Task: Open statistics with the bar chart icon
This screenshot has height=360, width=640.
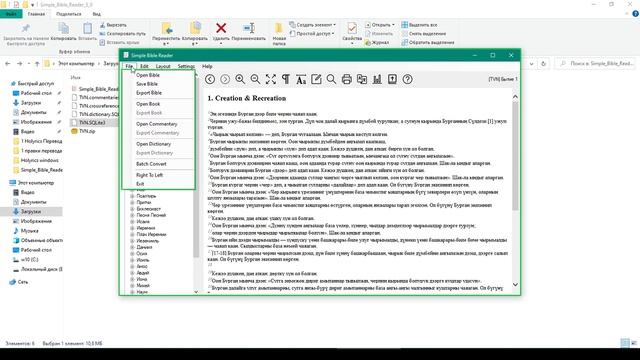Action: point(377,79)
